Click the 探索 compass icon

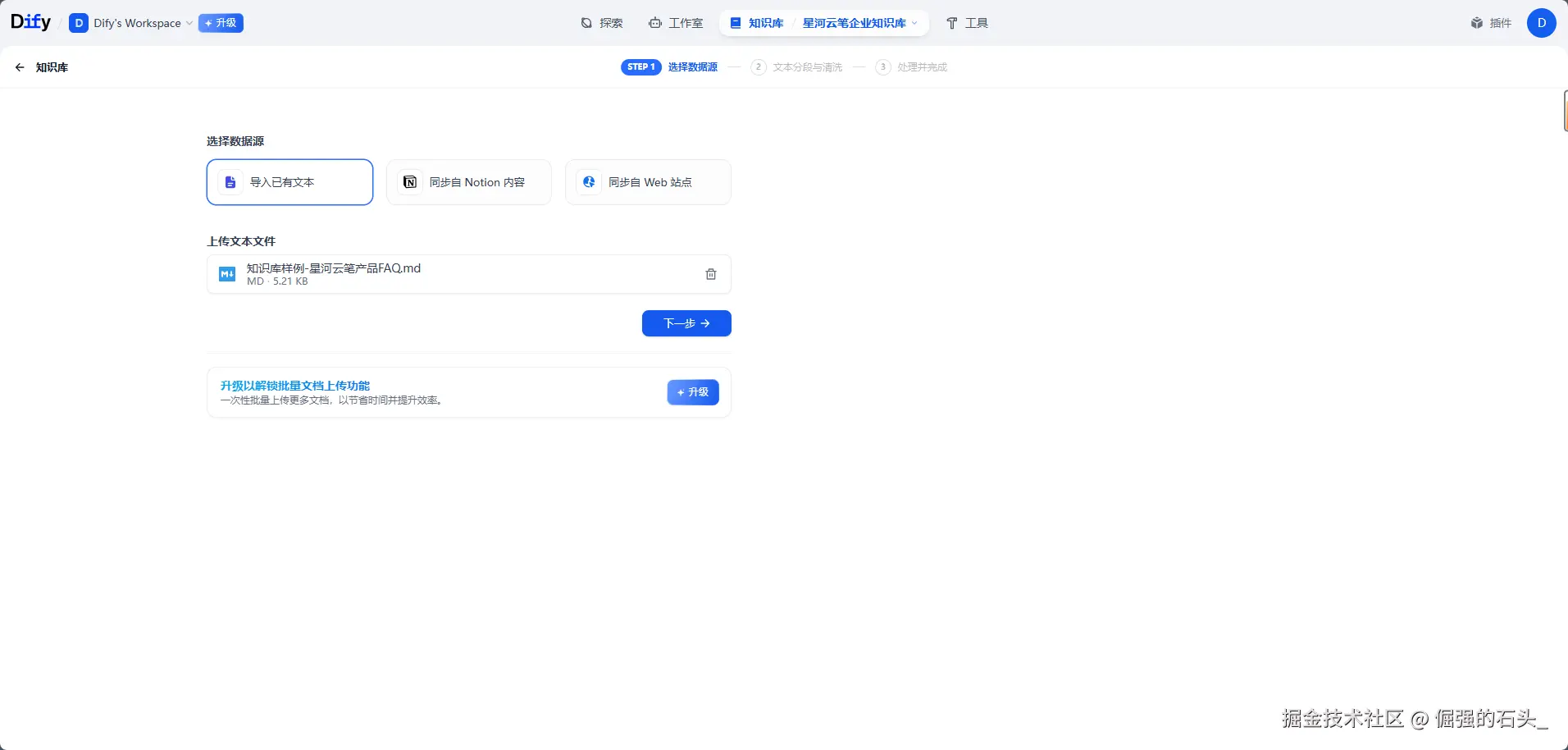(x=586, y=23)
